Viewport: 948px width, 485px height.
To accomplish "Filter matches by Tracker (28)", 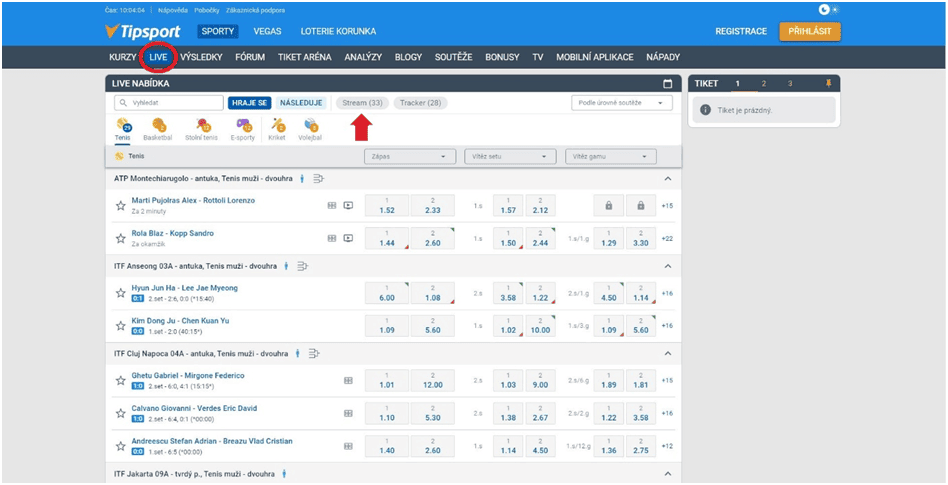I will 420,103.
